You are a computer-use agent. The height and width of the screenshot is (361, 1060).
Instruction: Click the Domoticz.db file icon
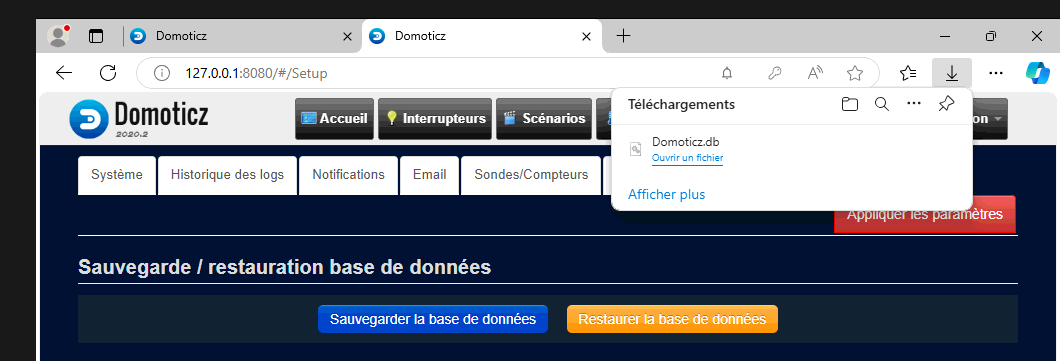(635, 149)
